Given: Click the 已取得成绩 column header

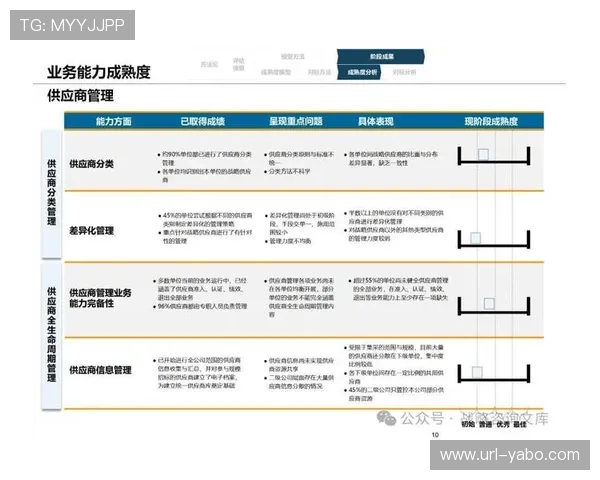Looking at the screenshot, I should point(201,121).
